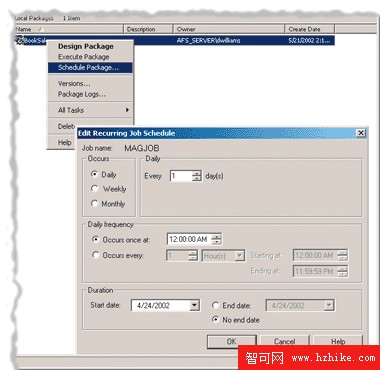Sort by the Description column header
This screenshot has height=370, width=380.
(x=149, y=29)
